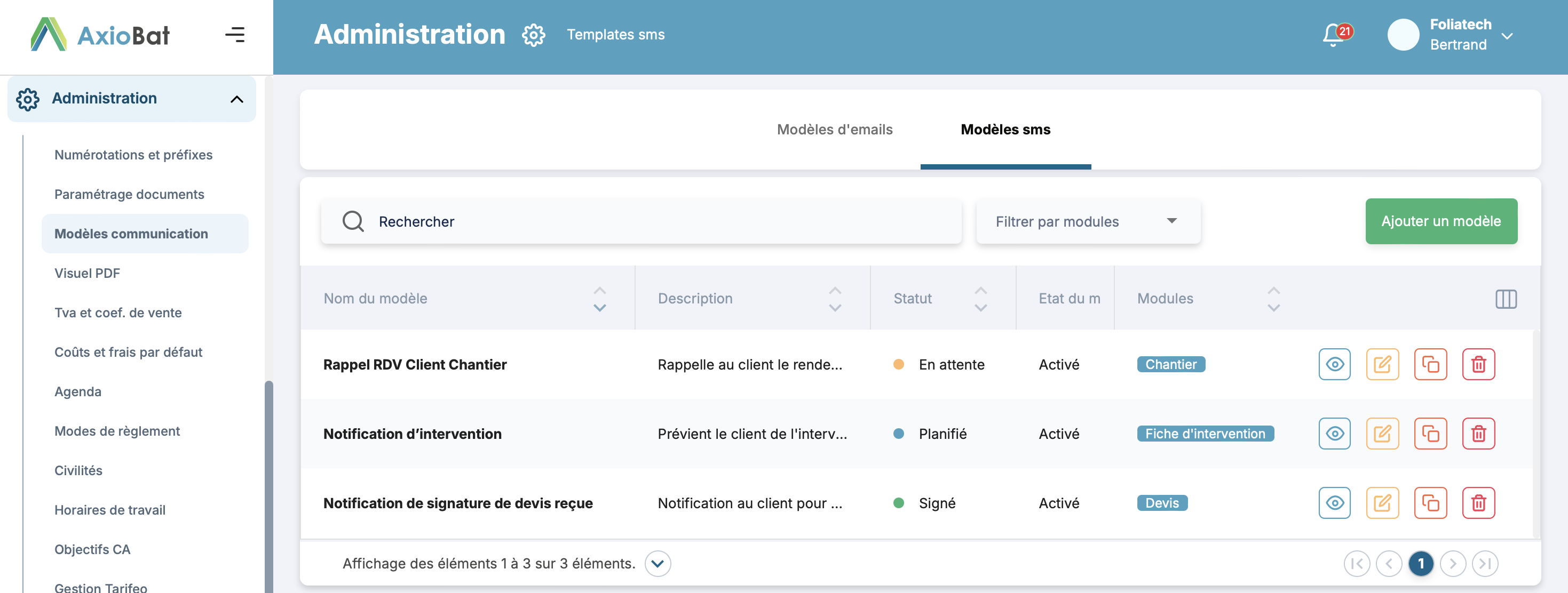Collapse sidebar with hamburger menu icon

[234, 35]
